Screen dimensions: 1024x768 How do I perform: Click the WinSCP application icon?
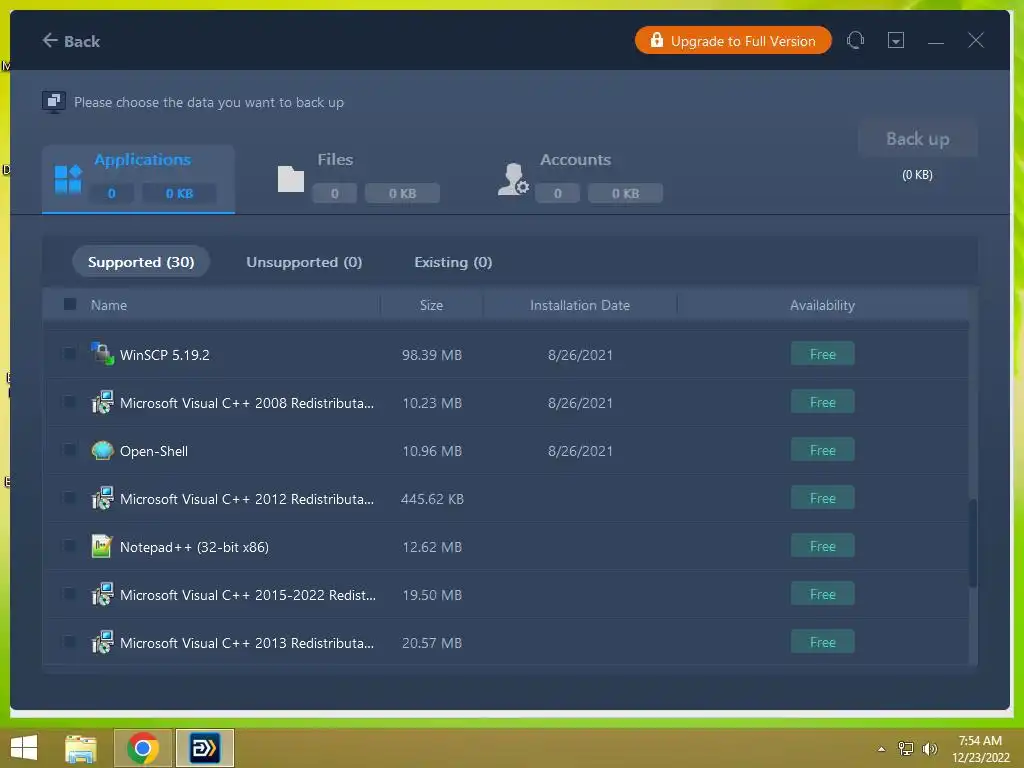point(103,354)
